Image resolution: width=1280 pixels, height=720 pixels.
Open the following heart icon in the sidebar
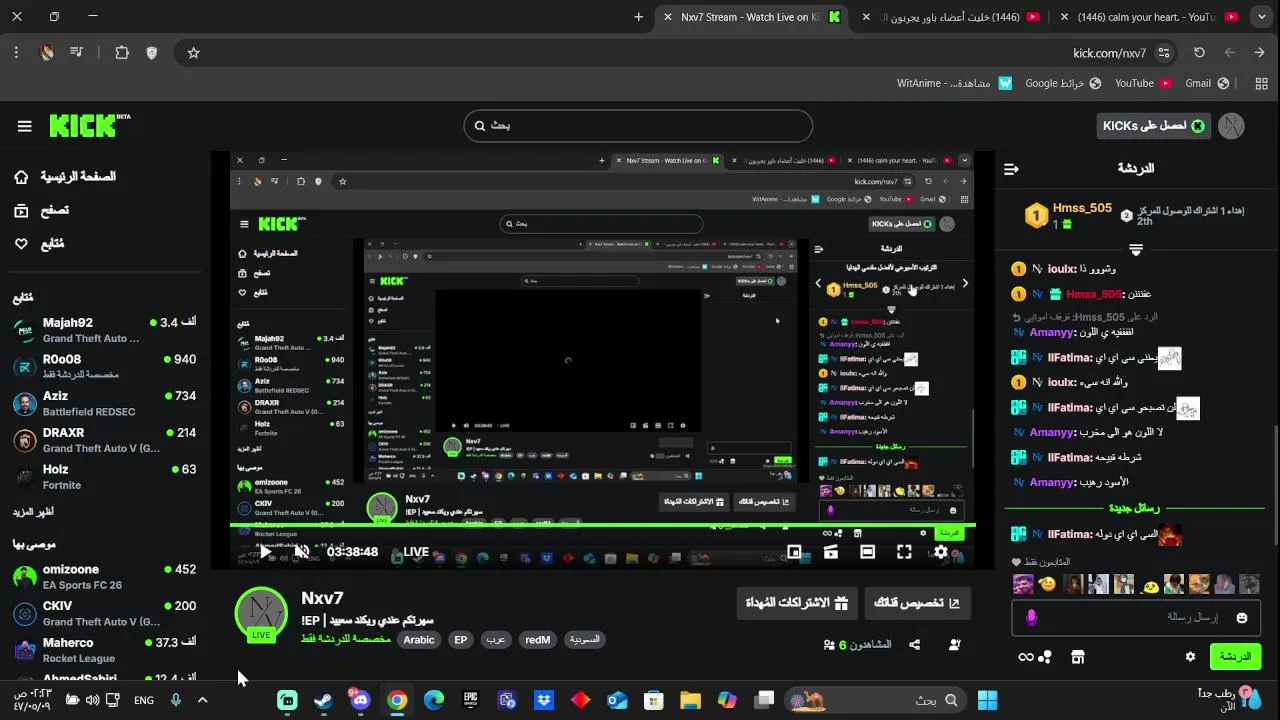pyautogui.click(x=21, y=244)
